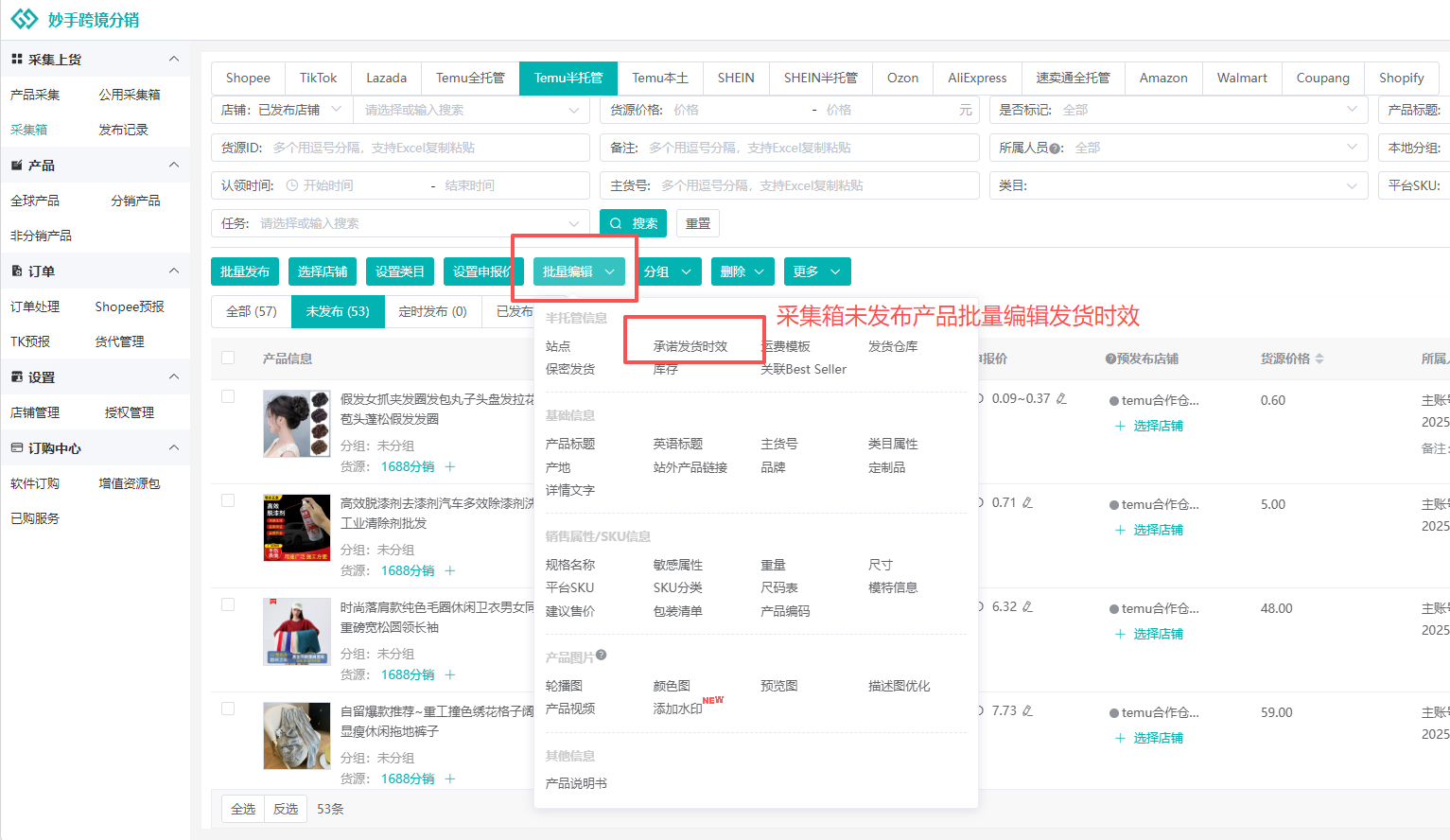1450x840 pixels.
Task: Click the 货源ID input field
Action: point(426,148)
